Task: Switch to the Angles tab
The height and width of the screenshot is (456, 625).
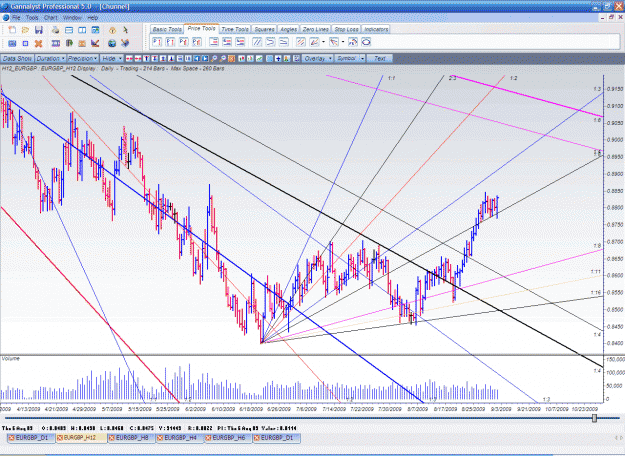Action: 288,29
